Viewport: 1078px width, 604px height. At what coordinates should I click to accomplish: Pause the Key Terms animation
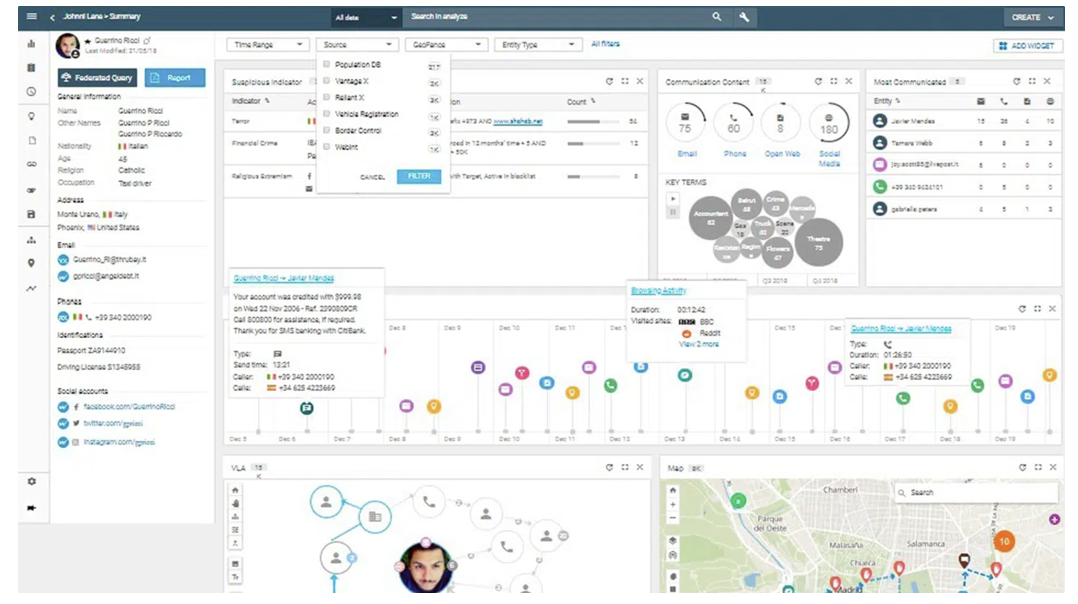pyautogui.click(x=672, y=212)
